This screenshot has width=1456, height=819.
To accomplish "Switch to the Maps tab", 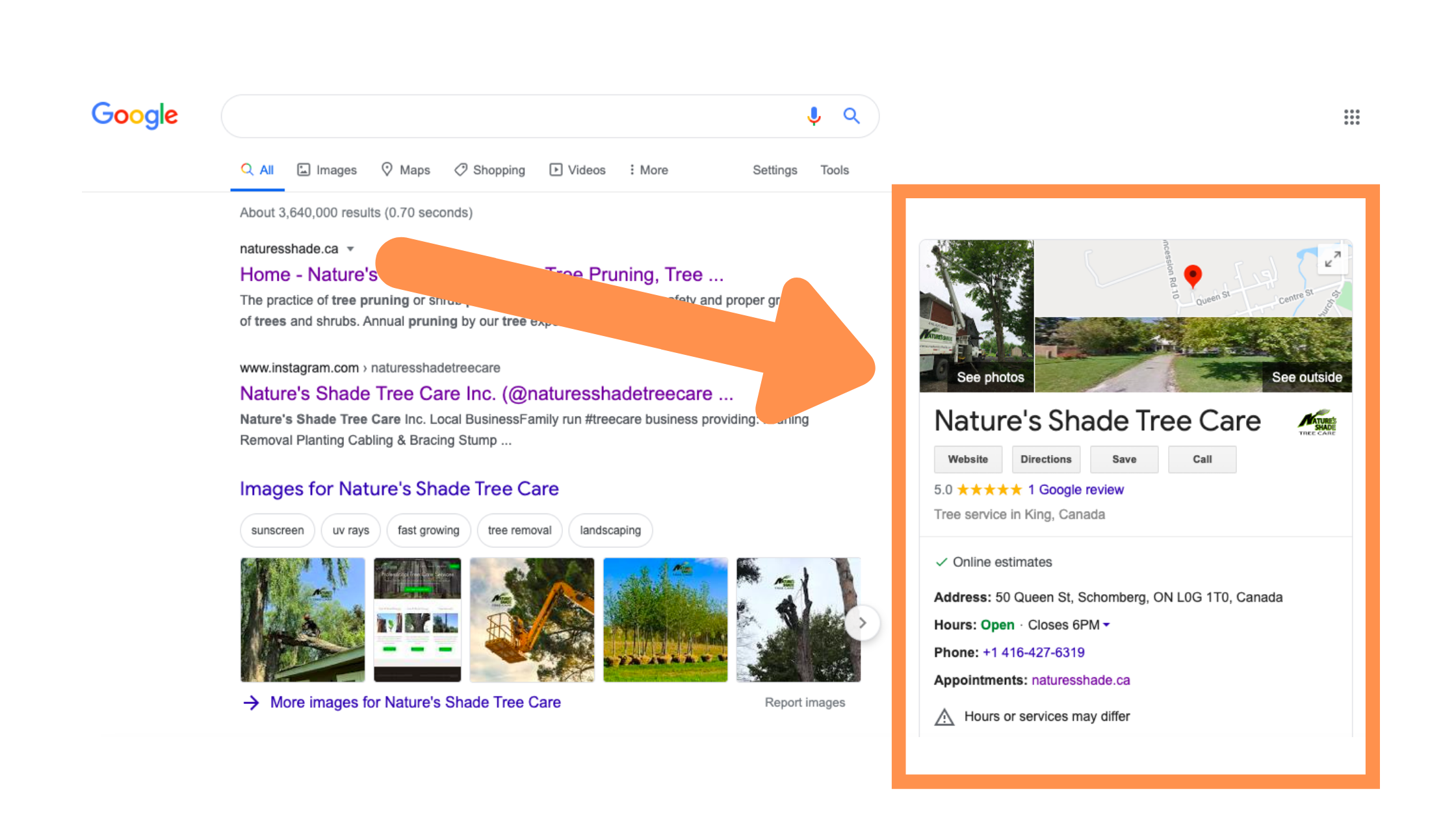I will pyautogui.click(x=406, y=170).
